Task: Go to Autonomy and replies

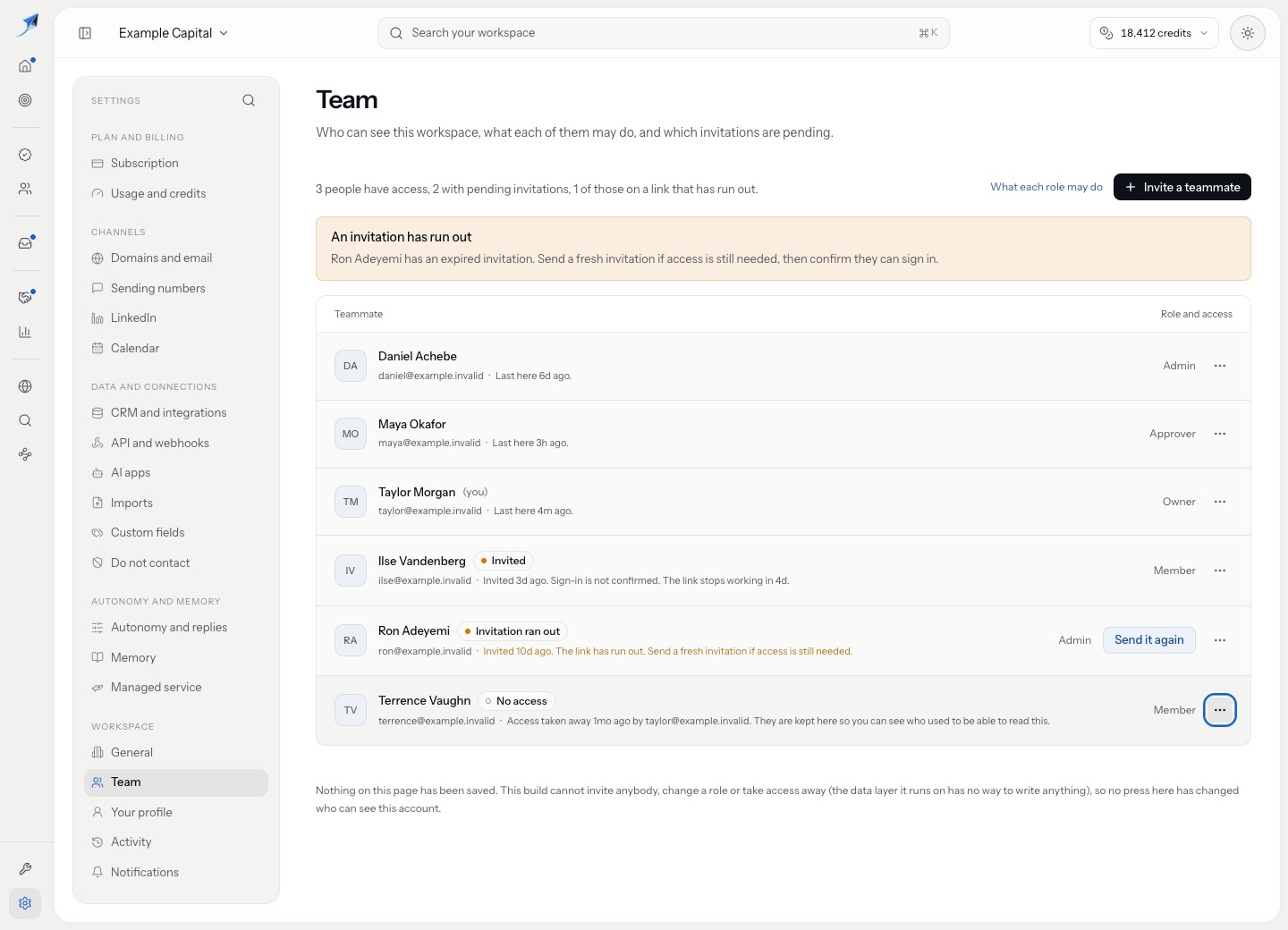Action: click(x=176, y=627)
